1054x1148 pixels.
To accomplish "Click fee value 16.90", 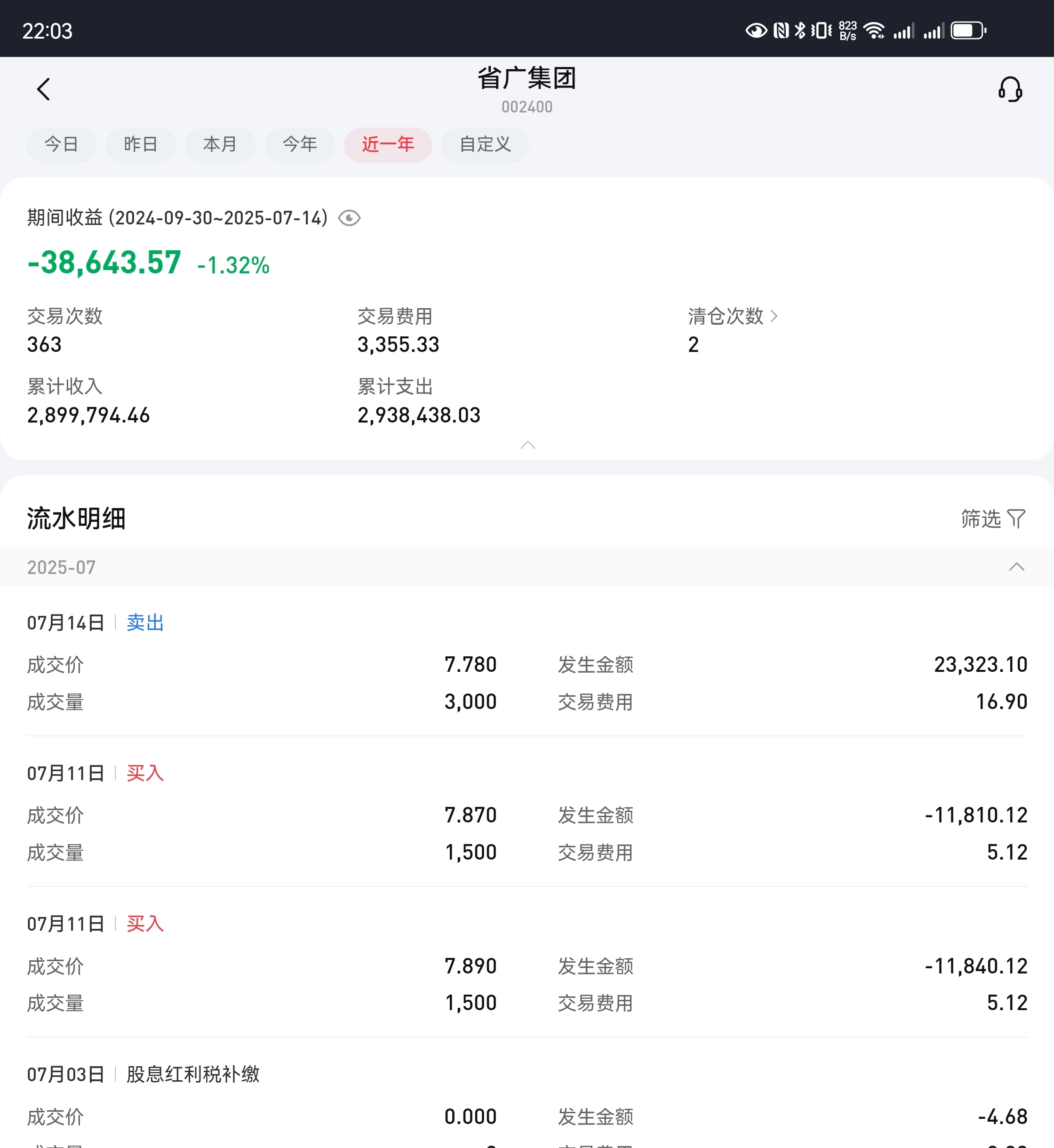I will pyautogui.click(x=1001, y=702).
